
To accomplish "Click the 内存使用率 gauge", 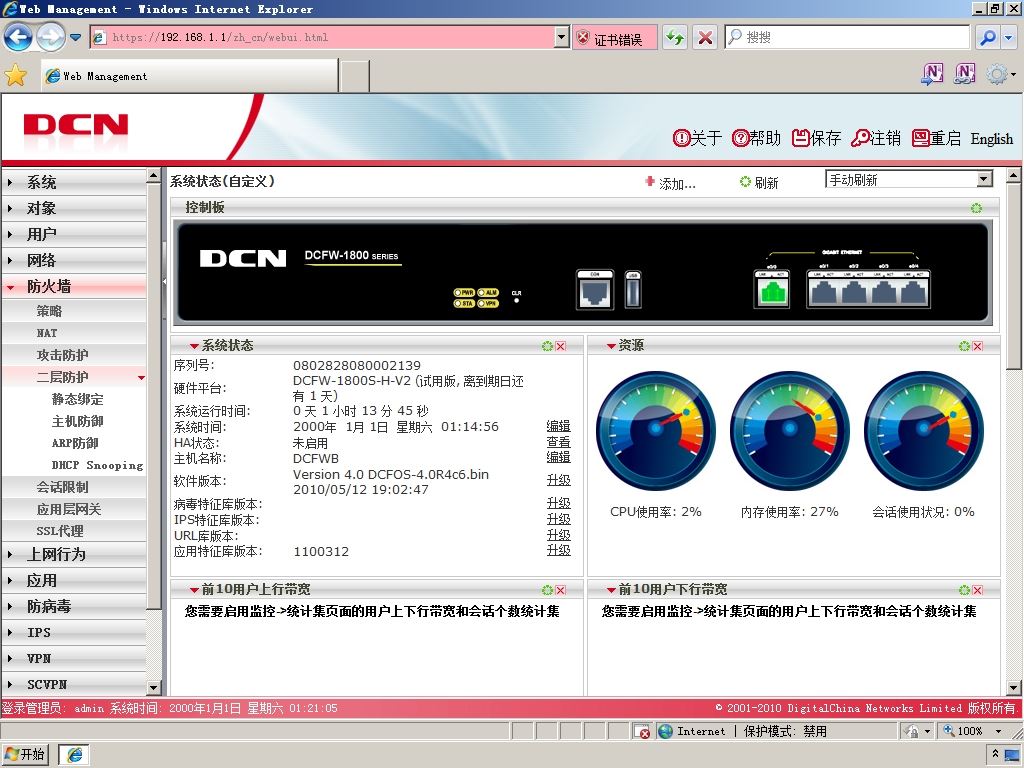I will pos(790,431).
